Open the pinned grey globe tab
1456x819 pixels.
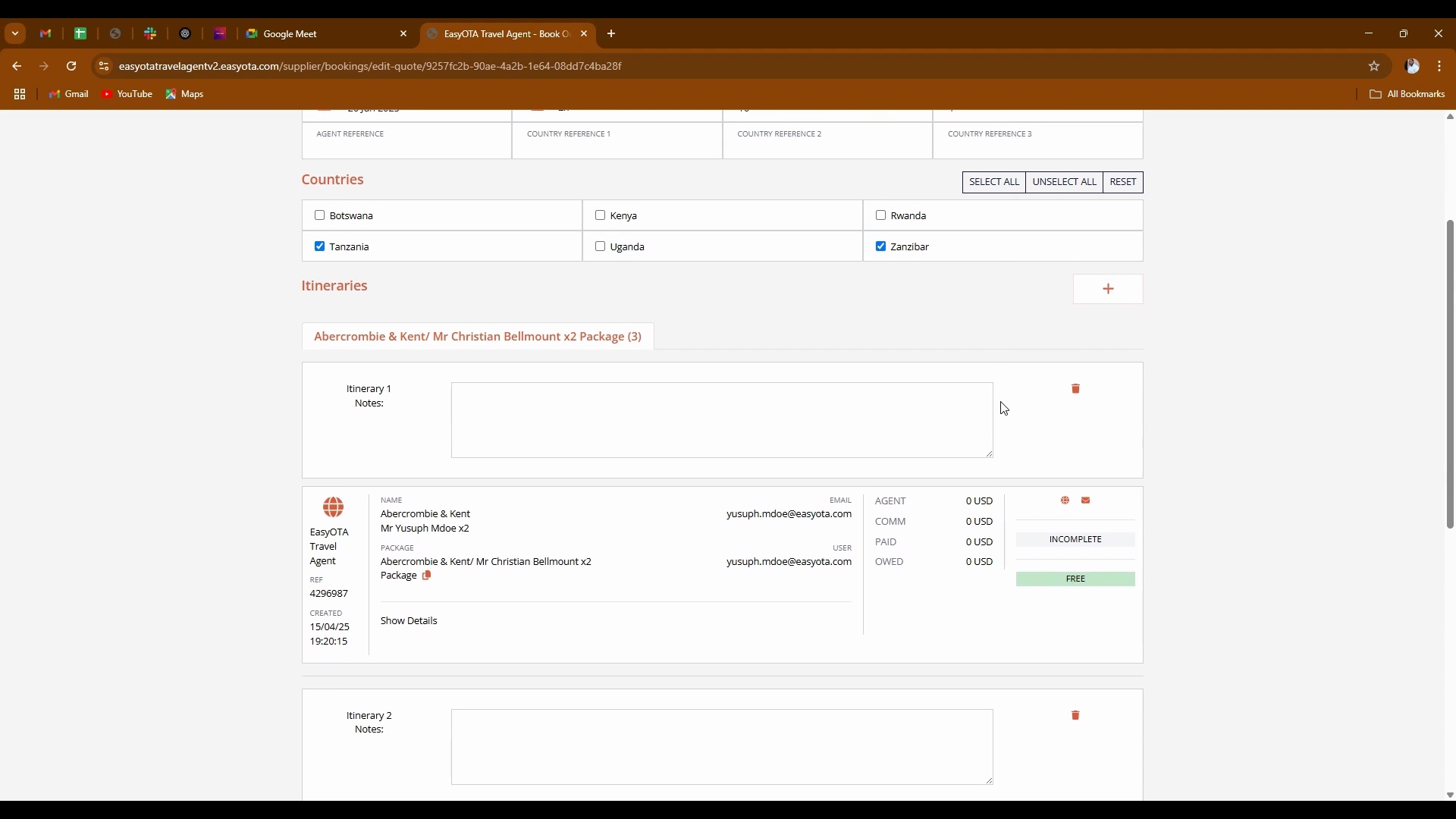(115, 34)
